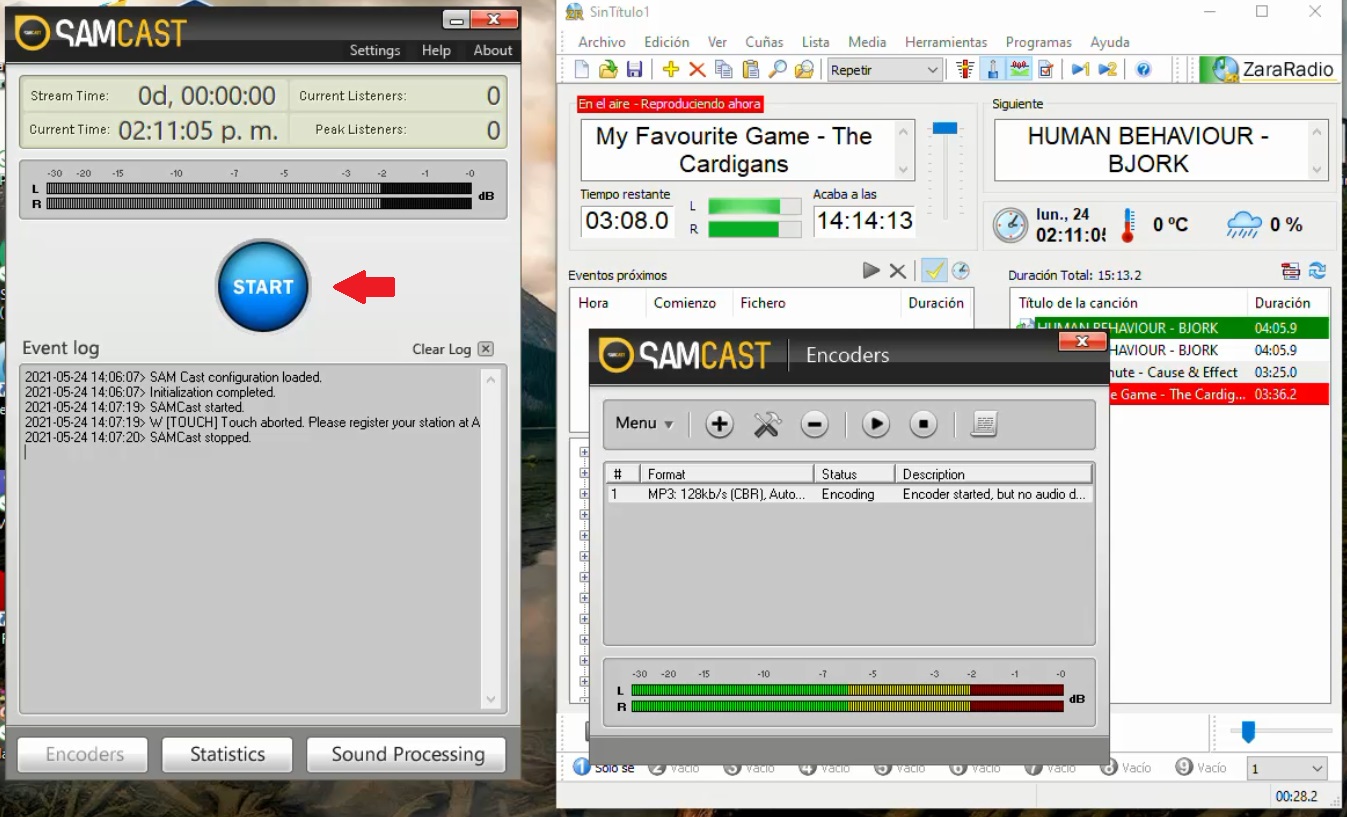Screen dimensions: 1347x817
Task: Play the upcoming event with gray triangle
Action: 871,270
